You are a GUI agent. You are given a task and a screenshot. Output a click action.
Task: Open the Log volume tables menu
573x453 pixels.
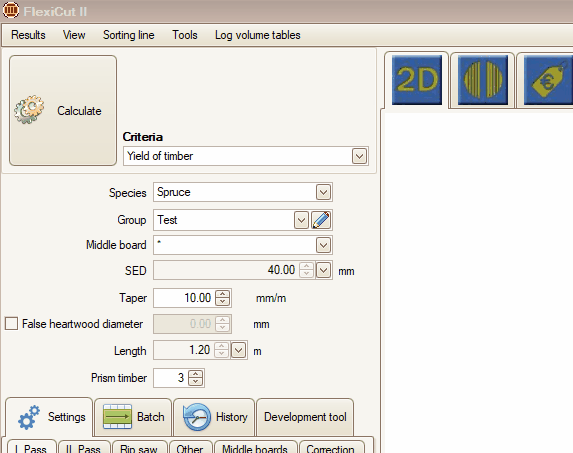point(258,35)
